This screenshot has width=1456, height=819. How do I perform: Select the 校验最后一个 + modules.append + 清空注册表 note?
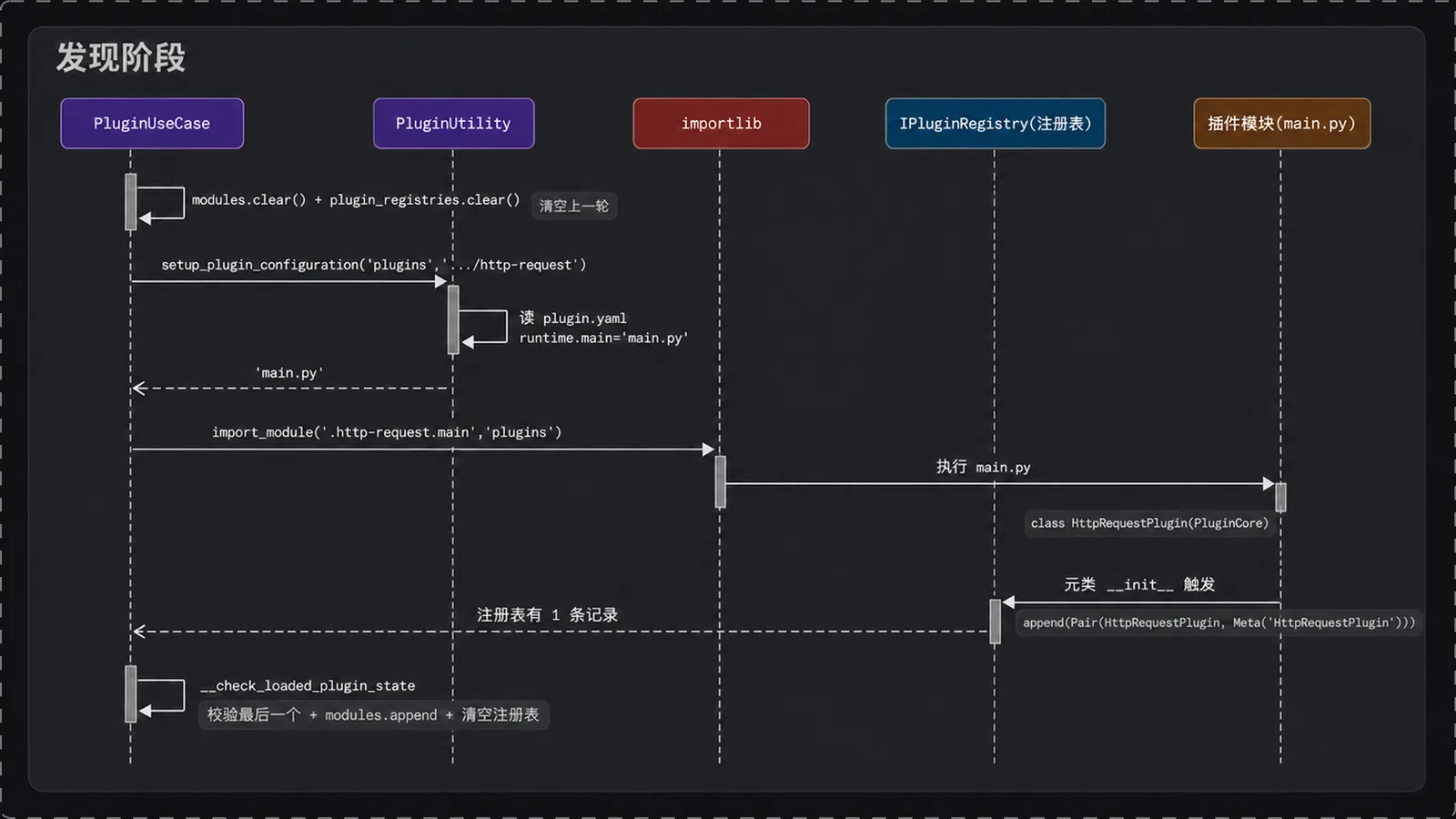tap(373, 715)
